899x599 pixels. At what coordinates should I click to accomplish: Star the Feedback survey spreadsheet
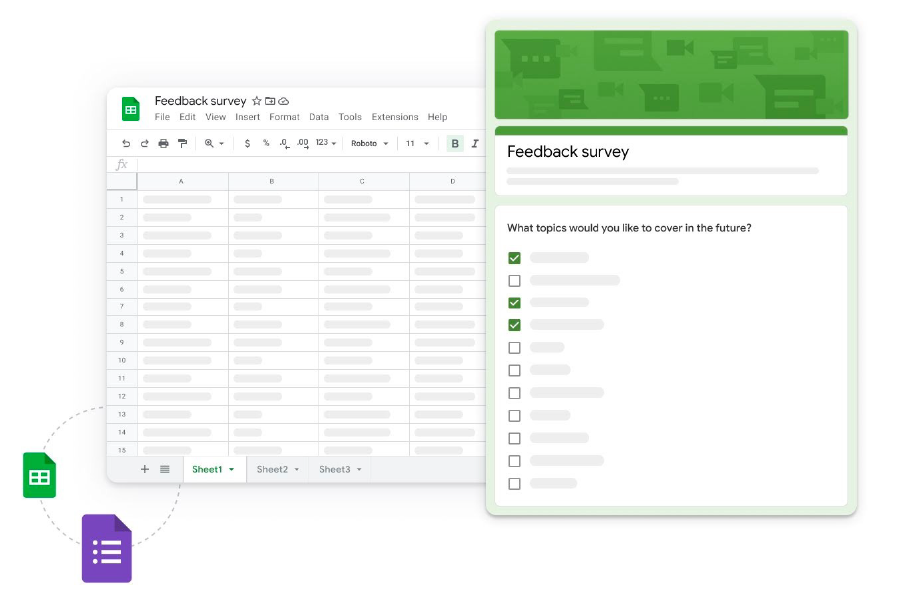tap(257, 101)
